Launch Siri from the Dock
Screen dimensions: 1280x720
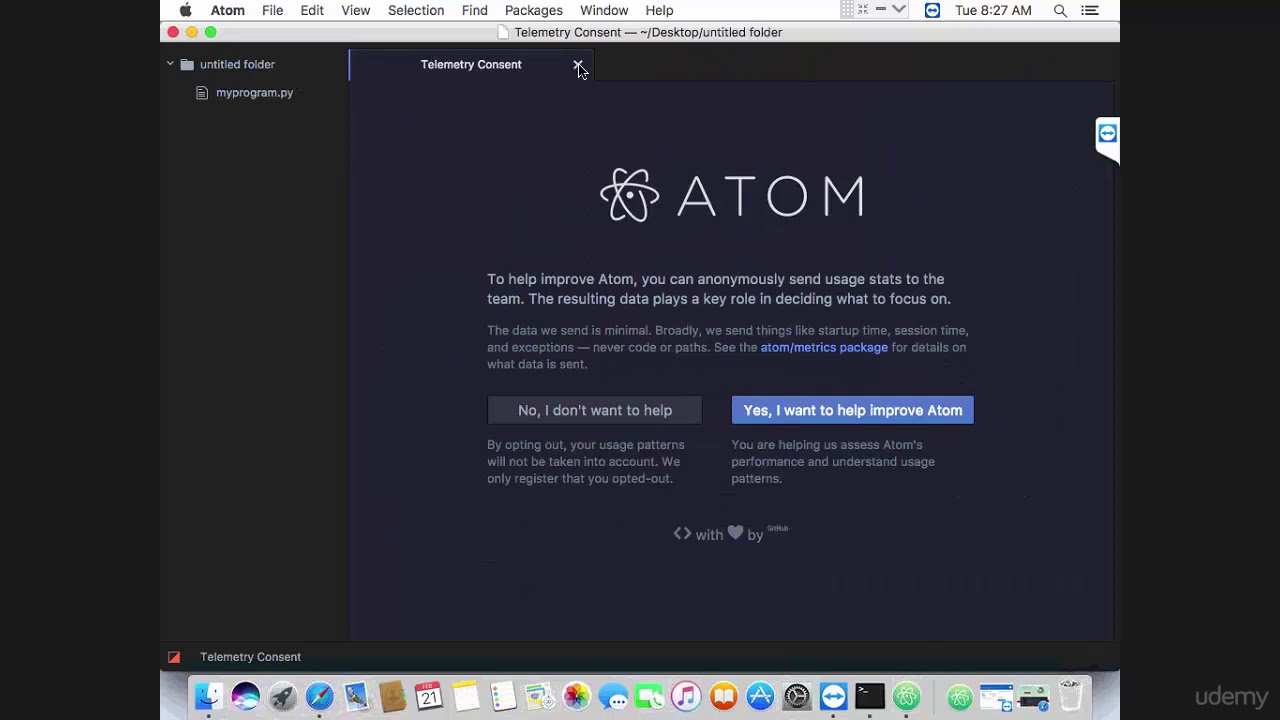coord(246,696)
